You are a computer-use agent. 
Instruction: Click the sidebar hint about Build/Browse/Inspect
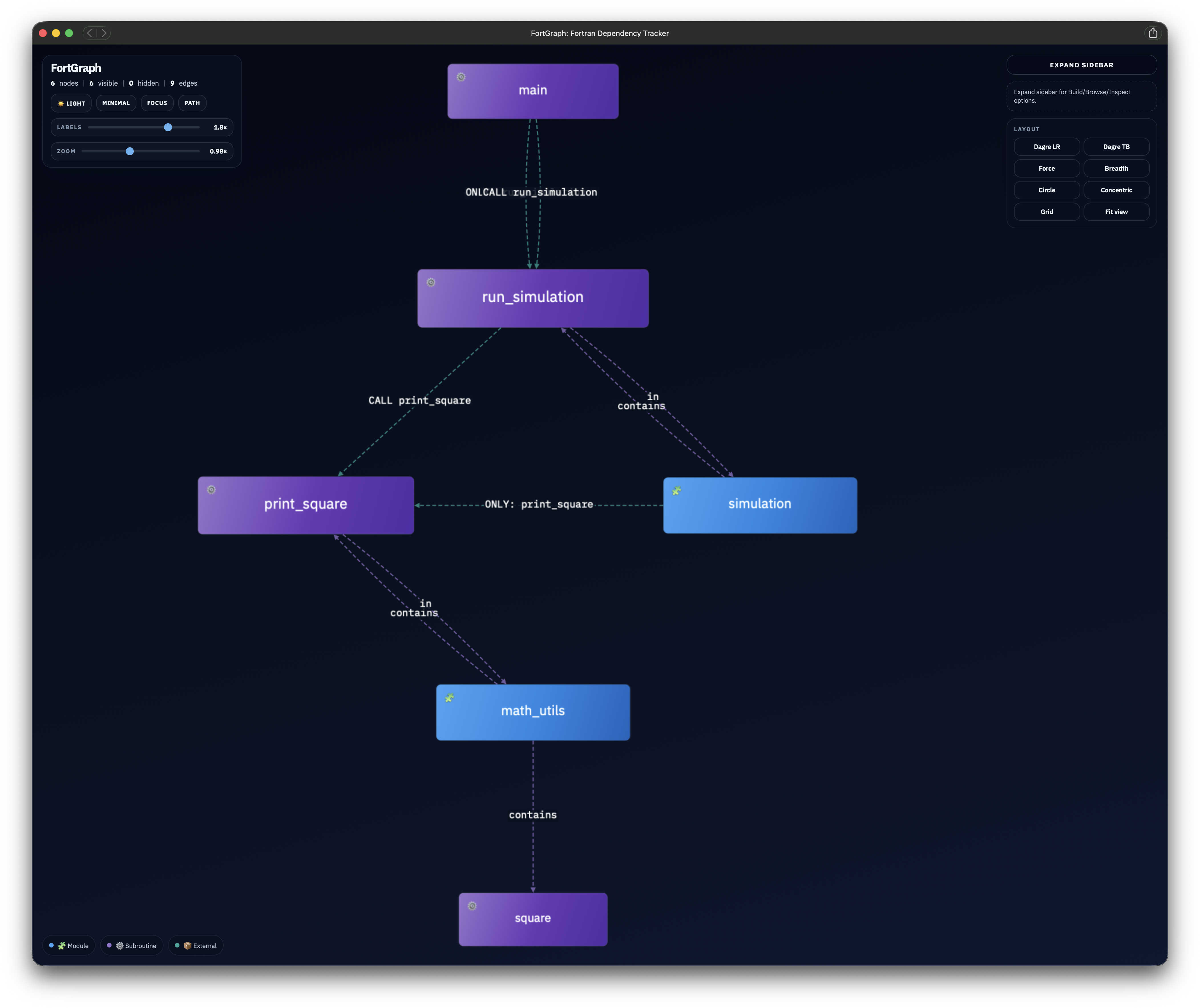tap(1081, 97)
